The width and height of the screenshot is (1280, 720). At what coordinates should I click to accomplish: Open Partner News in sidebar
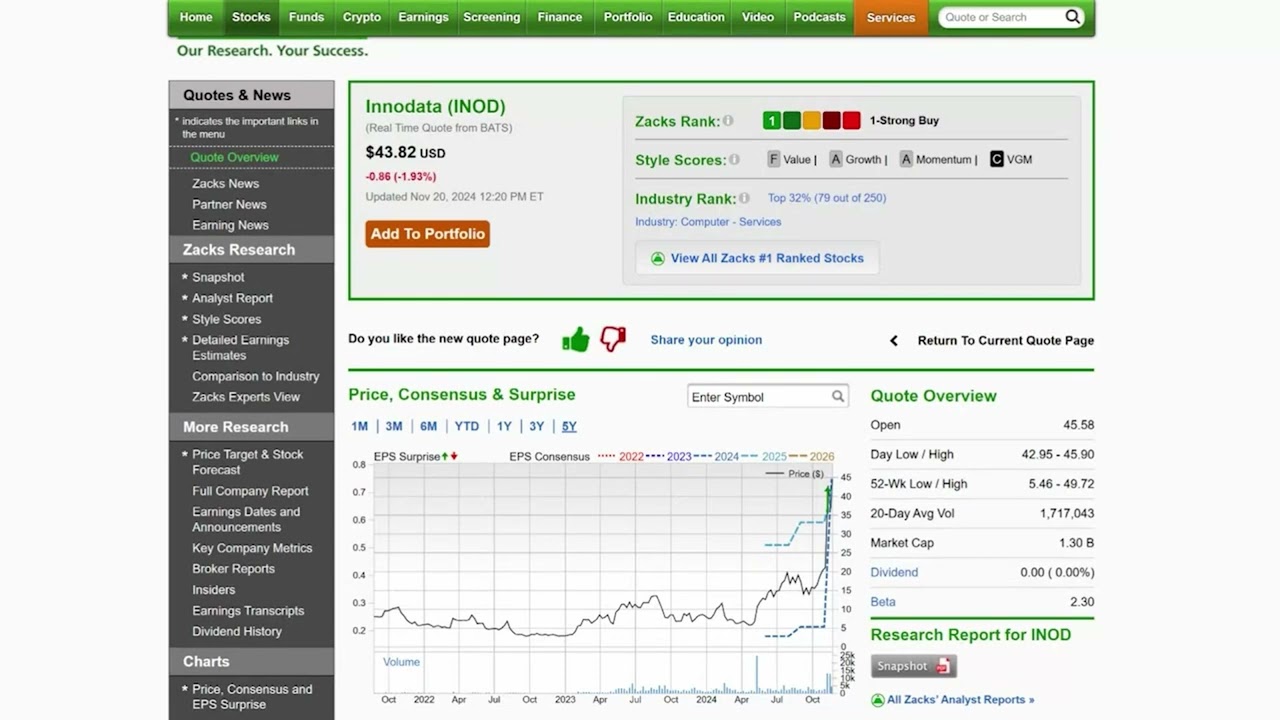tap(230, 205)
